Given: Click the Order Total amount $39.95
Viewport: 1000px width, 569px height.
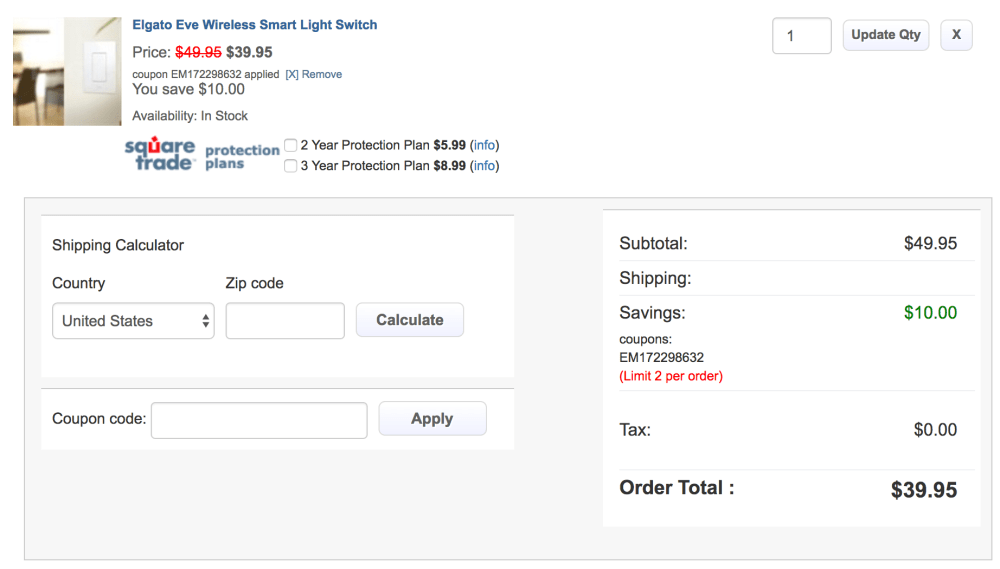Looking at the screenshot, I should [x=924, y=490].
